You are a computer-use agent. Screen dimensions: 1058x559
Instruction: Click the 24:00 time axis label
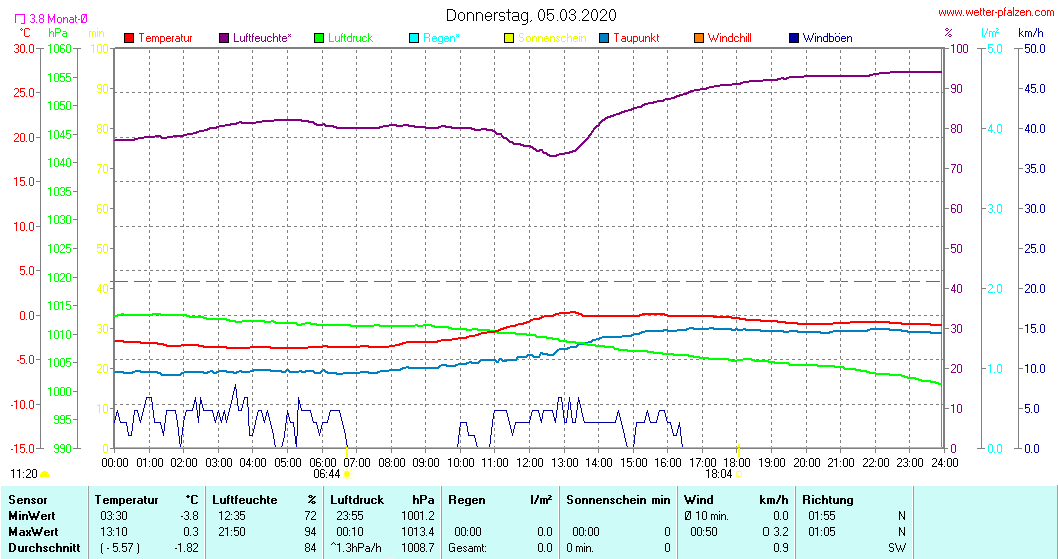pos(944,463)
